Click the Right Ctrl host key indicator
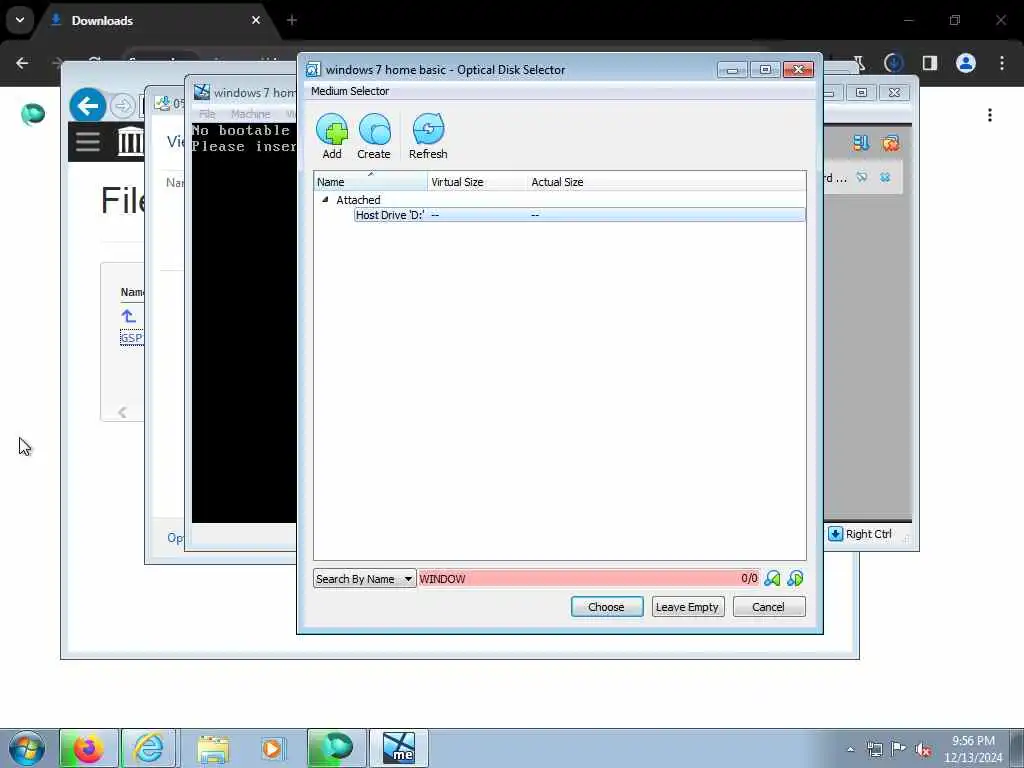1024x768 pixels. [x=860, y=534]
